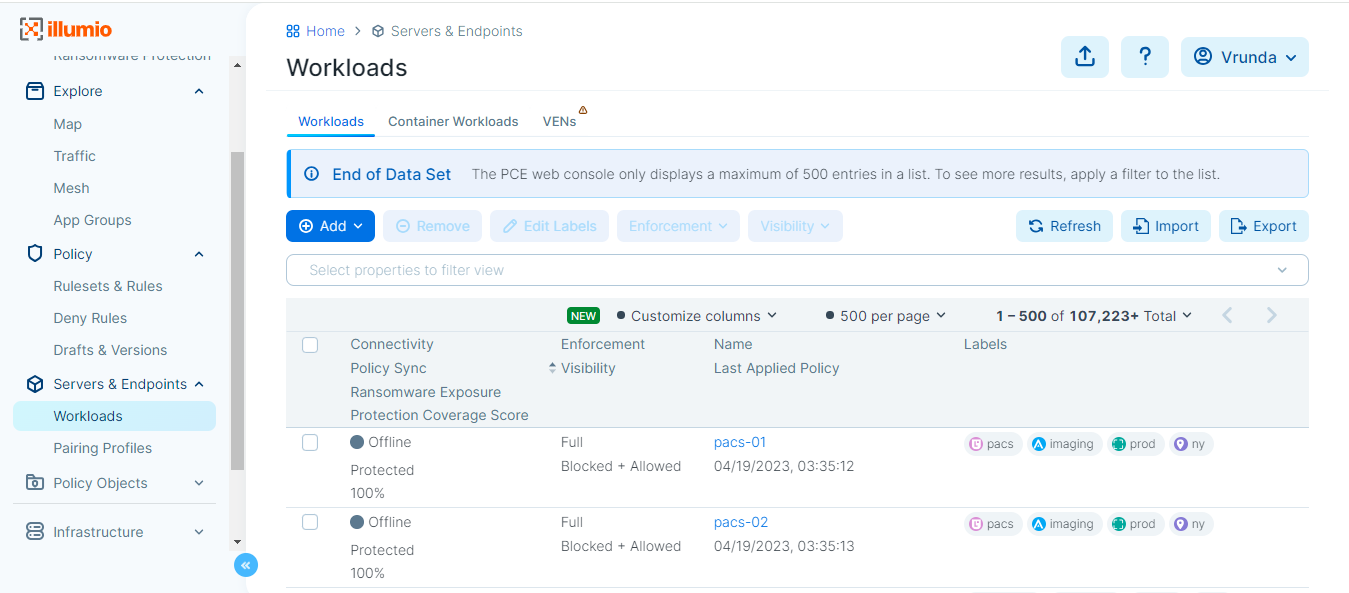Open Mesh in the sidebar
The width and height of the screenshot is (1349, 593).
click(x=72, y=188)
